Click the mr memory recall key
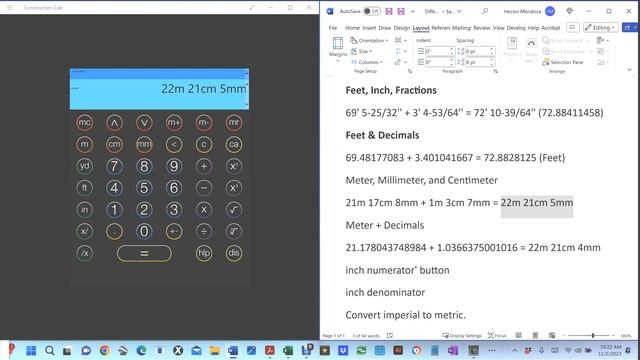The width and height of the screenshot is (640, 360). point(234,122)
